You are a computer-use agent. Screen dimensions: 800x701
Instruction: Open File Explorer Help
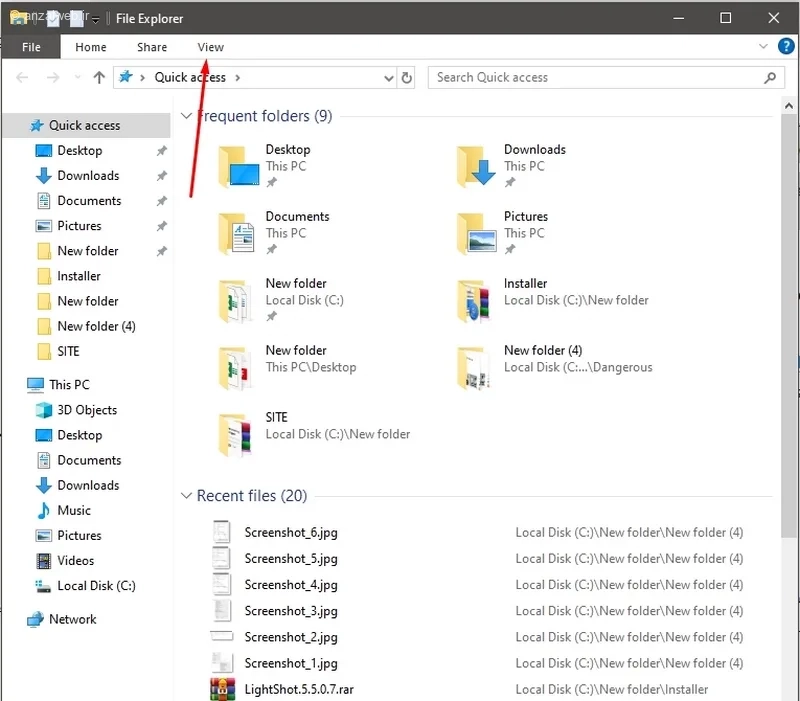[786, 46]
